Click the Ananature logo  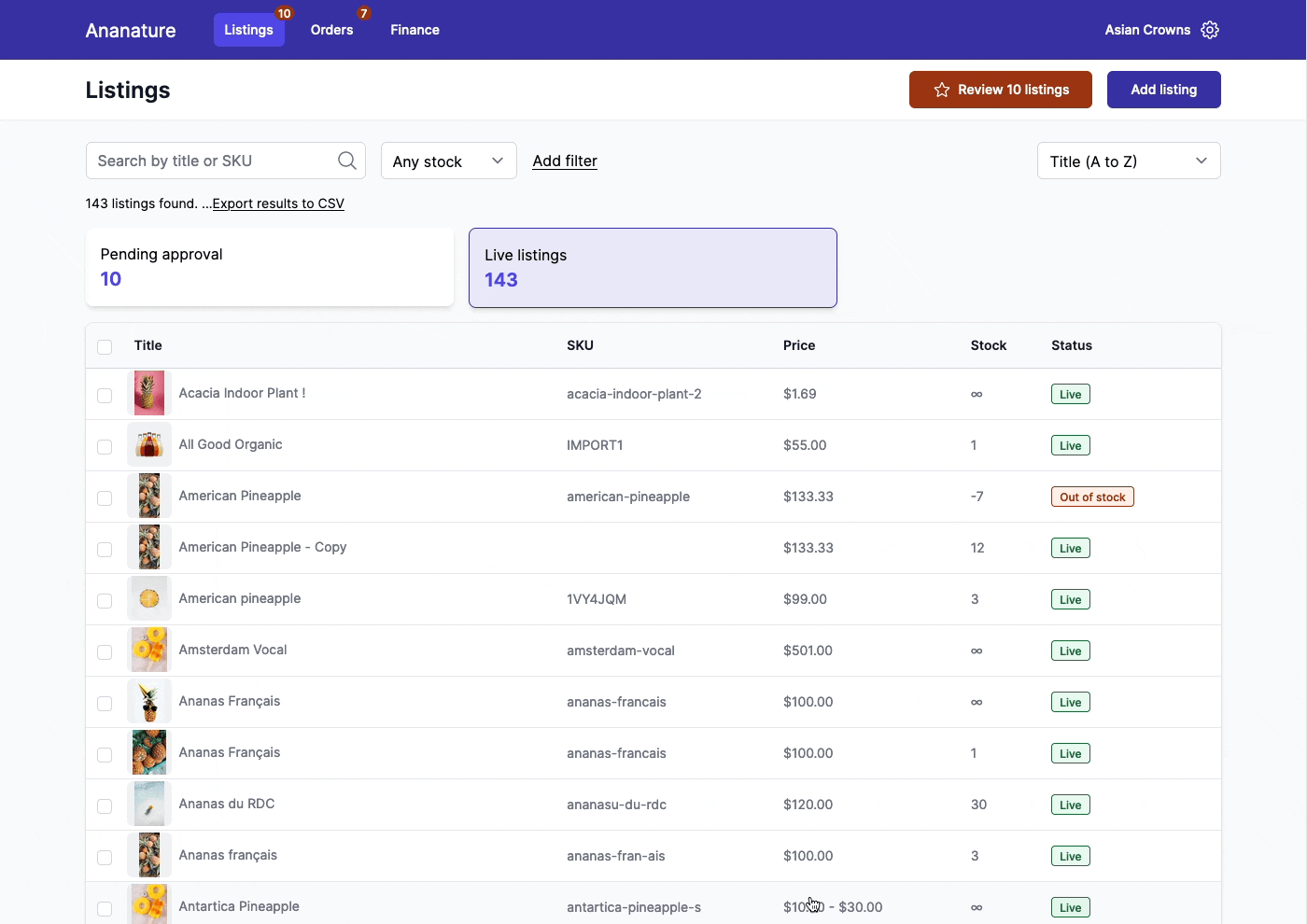click(x=131, y=30)
